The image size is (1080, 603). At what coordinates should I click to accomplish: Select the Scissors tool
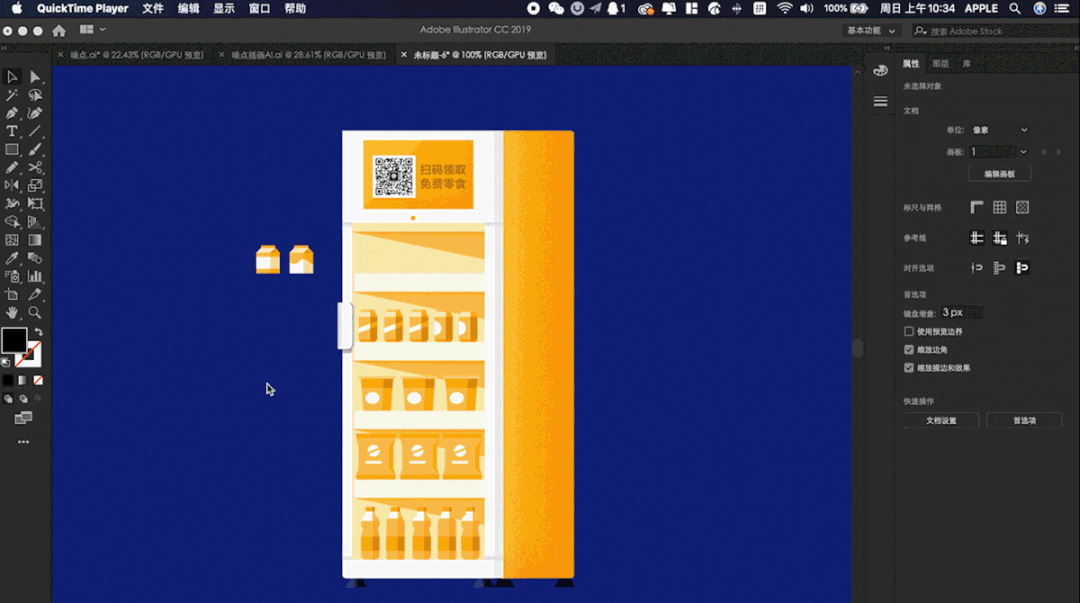coord(34,167)
